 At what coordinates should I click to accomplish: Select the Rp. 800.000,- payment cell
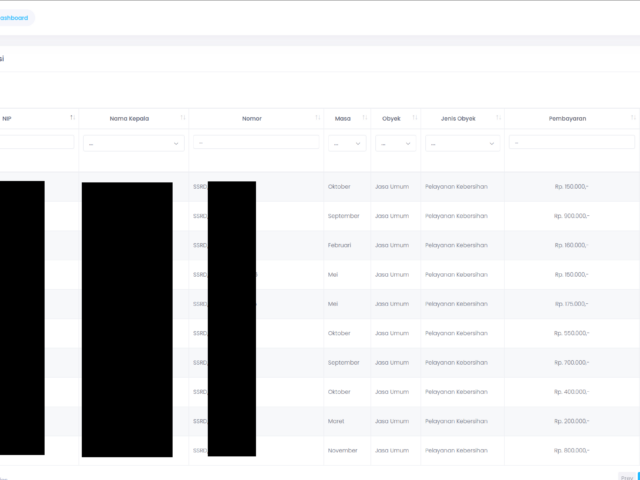[x=571, y=451]
